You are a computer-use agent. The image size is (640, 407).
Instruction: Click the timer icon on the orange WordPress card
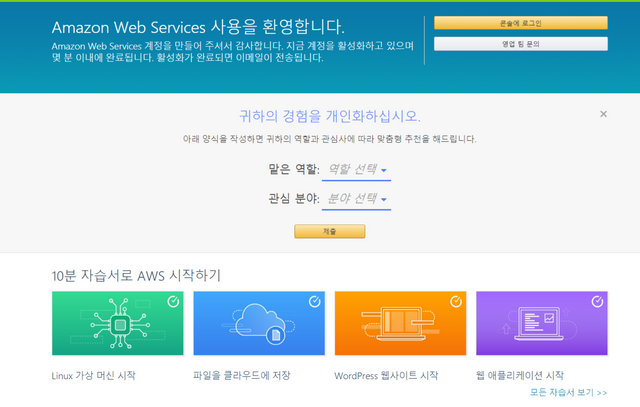coord(456,301)
